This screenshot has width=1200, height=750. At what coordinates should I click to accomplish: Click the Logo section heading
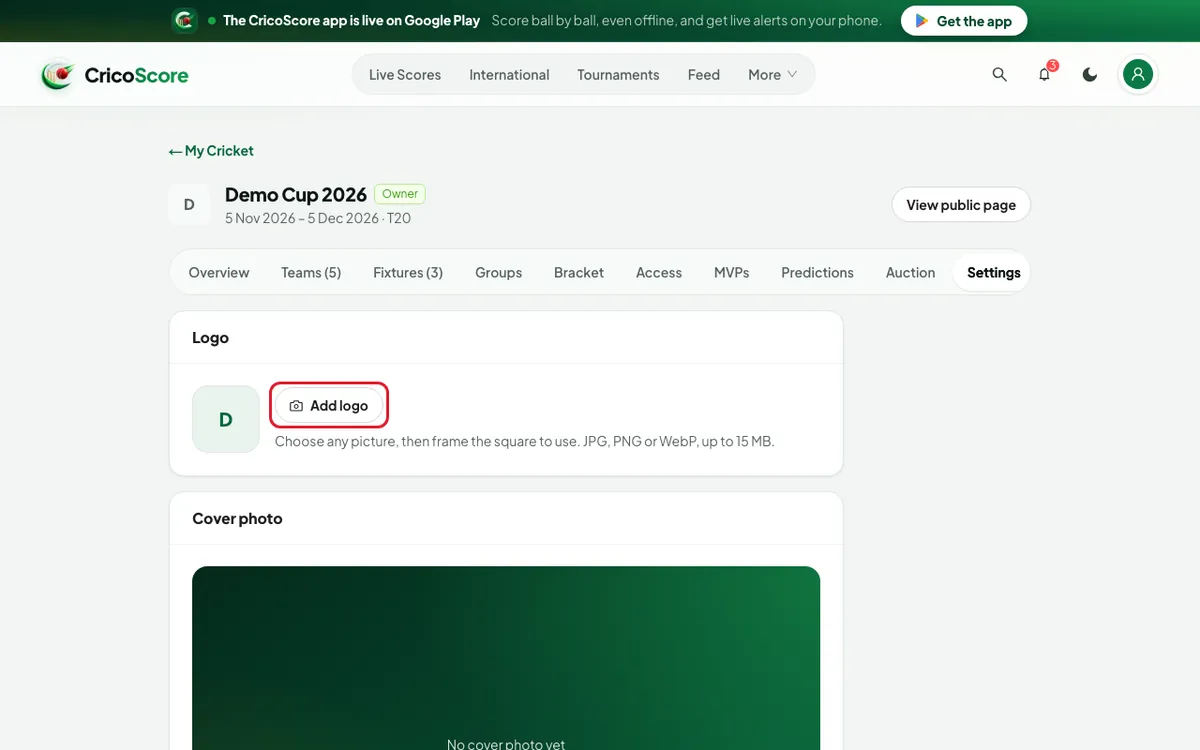coord(210,338)
